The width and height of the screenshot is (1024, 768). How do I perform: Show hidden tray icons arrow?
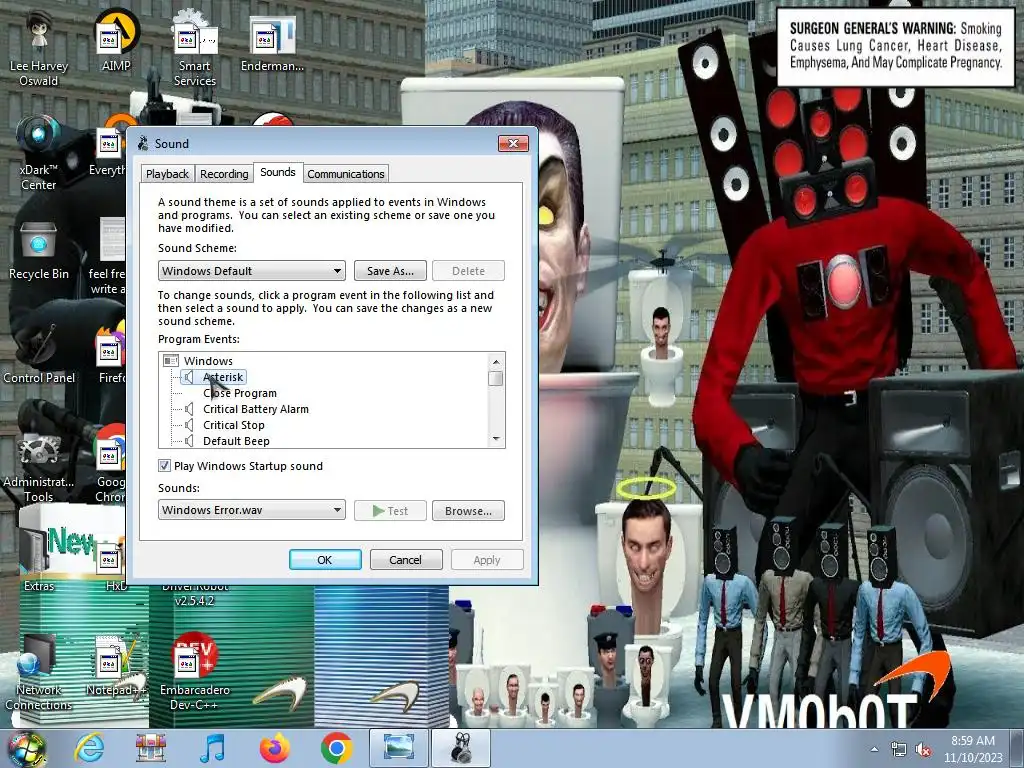click(x=874, y=750)
